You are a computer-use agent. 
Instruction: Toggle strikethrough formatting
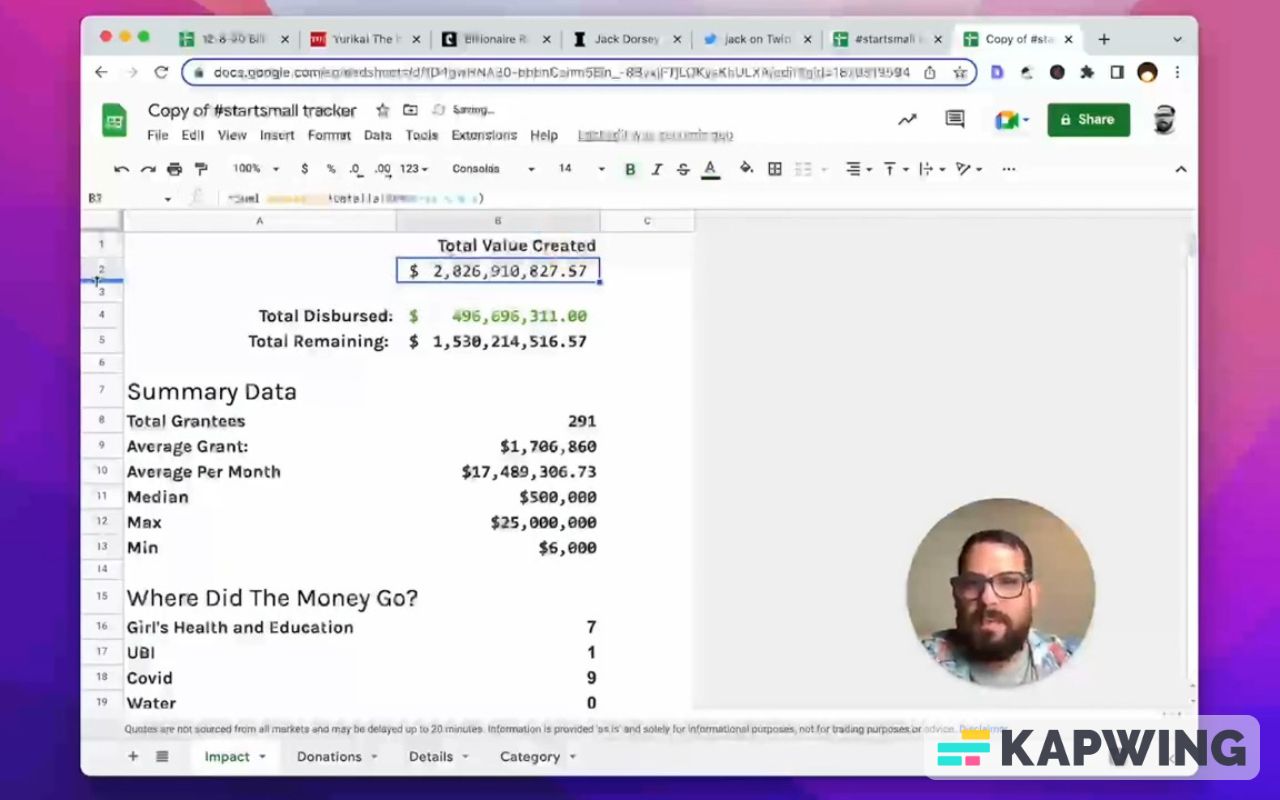tap(683, 169)
